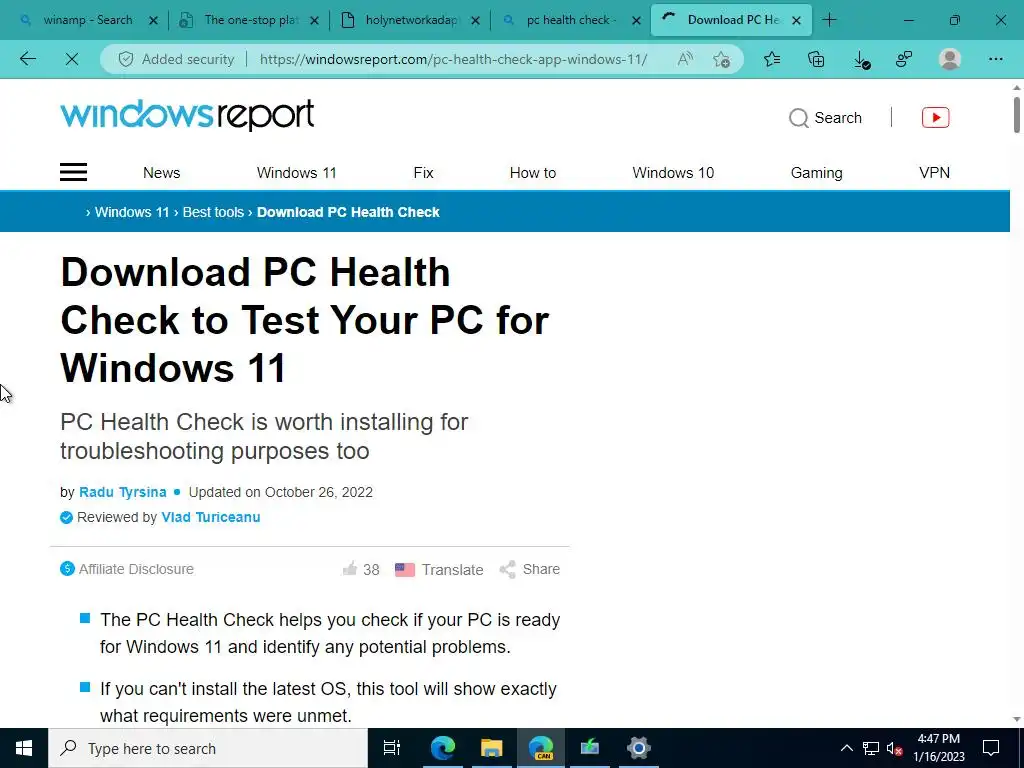
Task: Open the Favorites list icon
Action: coord(772,59)
